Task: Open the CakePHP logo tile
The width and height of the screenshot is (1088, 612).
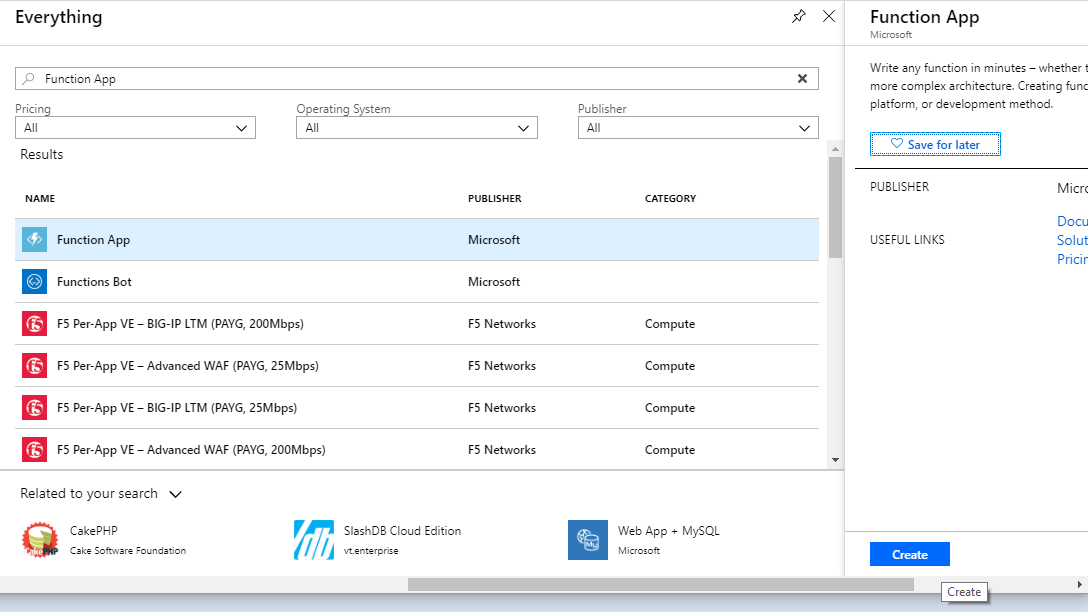Action: (40, 540)
